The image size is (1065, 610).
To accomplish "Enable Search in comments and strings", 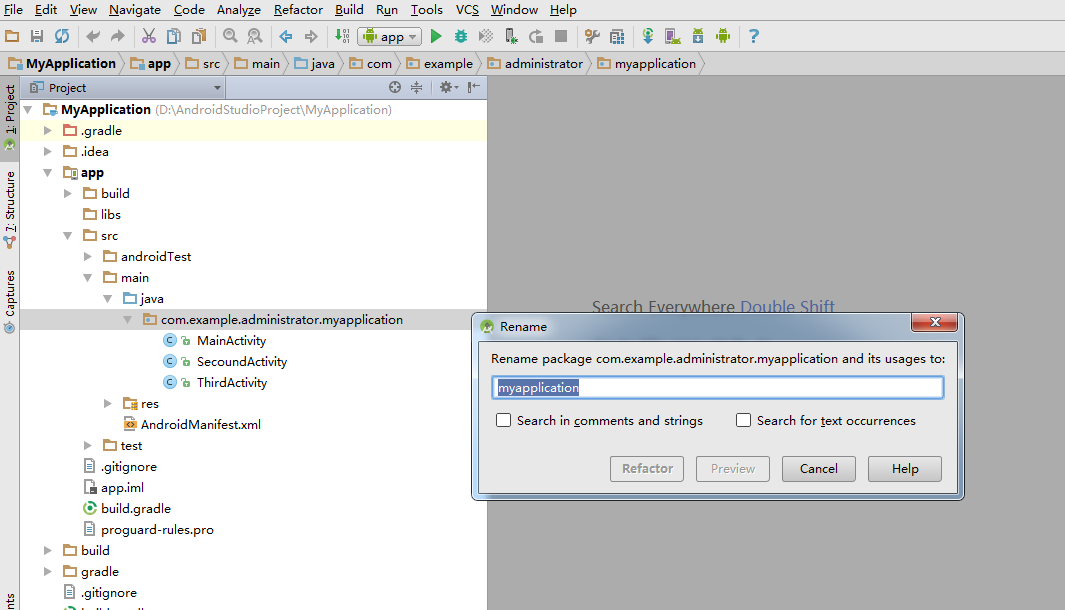I will (x=503, y=420).
